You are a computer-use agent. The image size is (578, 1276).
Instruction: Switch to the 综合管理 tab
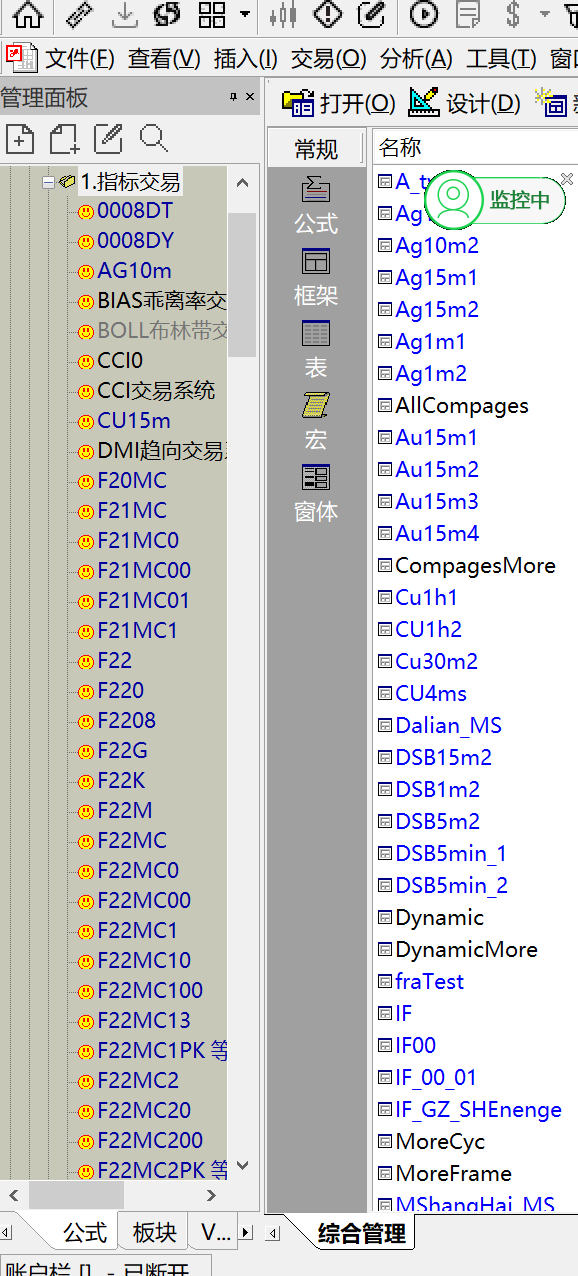pyautogui.click(x=361, y=1233)
